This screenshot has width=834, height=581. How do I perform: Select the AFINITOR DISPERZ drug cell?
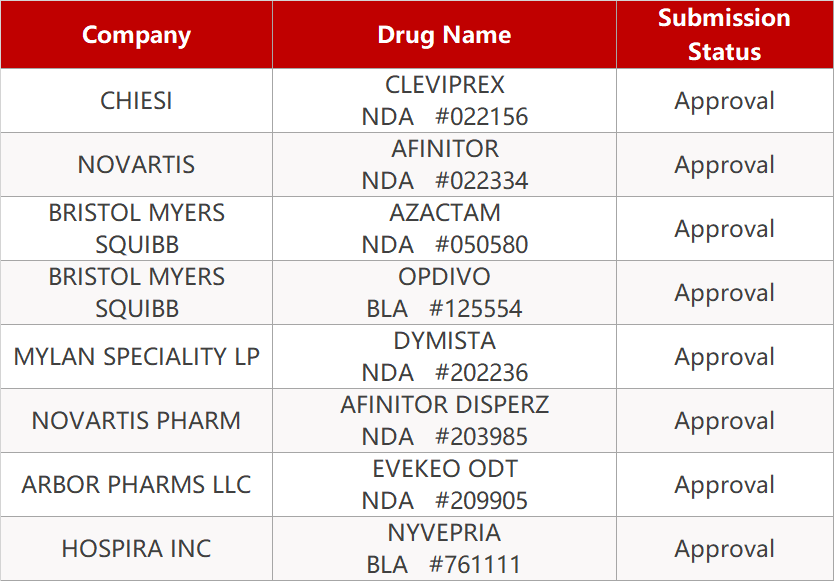(x=444, y=421)
